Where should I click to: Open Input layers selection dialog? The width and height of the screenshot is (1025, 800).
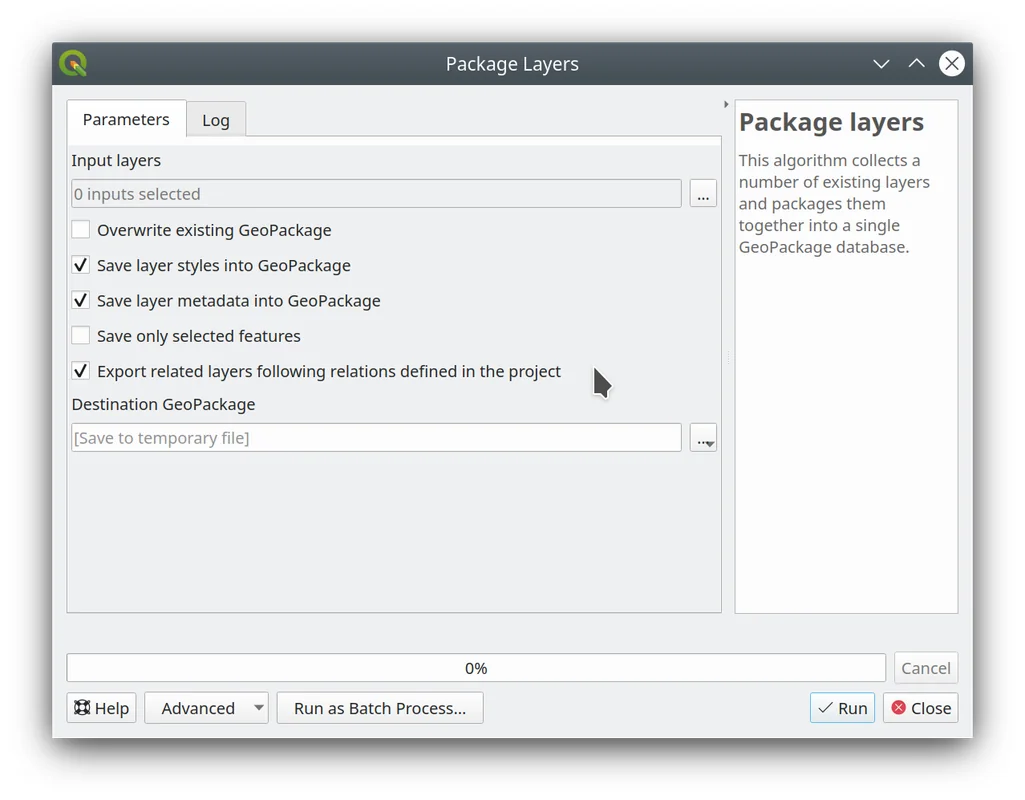click(x=703, y=194)
